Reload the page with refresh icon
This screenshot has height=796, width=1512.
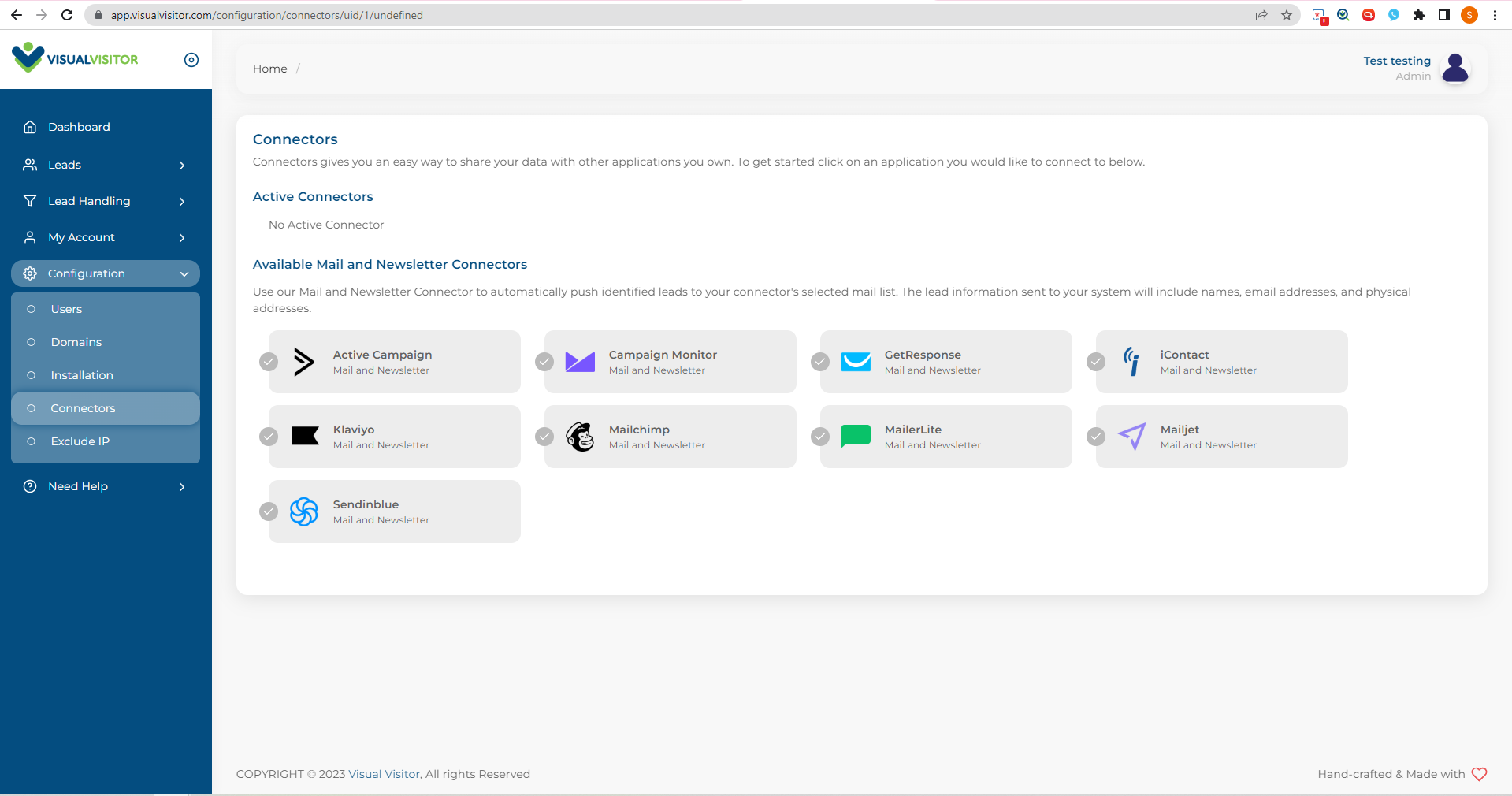pyautogui.click(x=67, y=15)
